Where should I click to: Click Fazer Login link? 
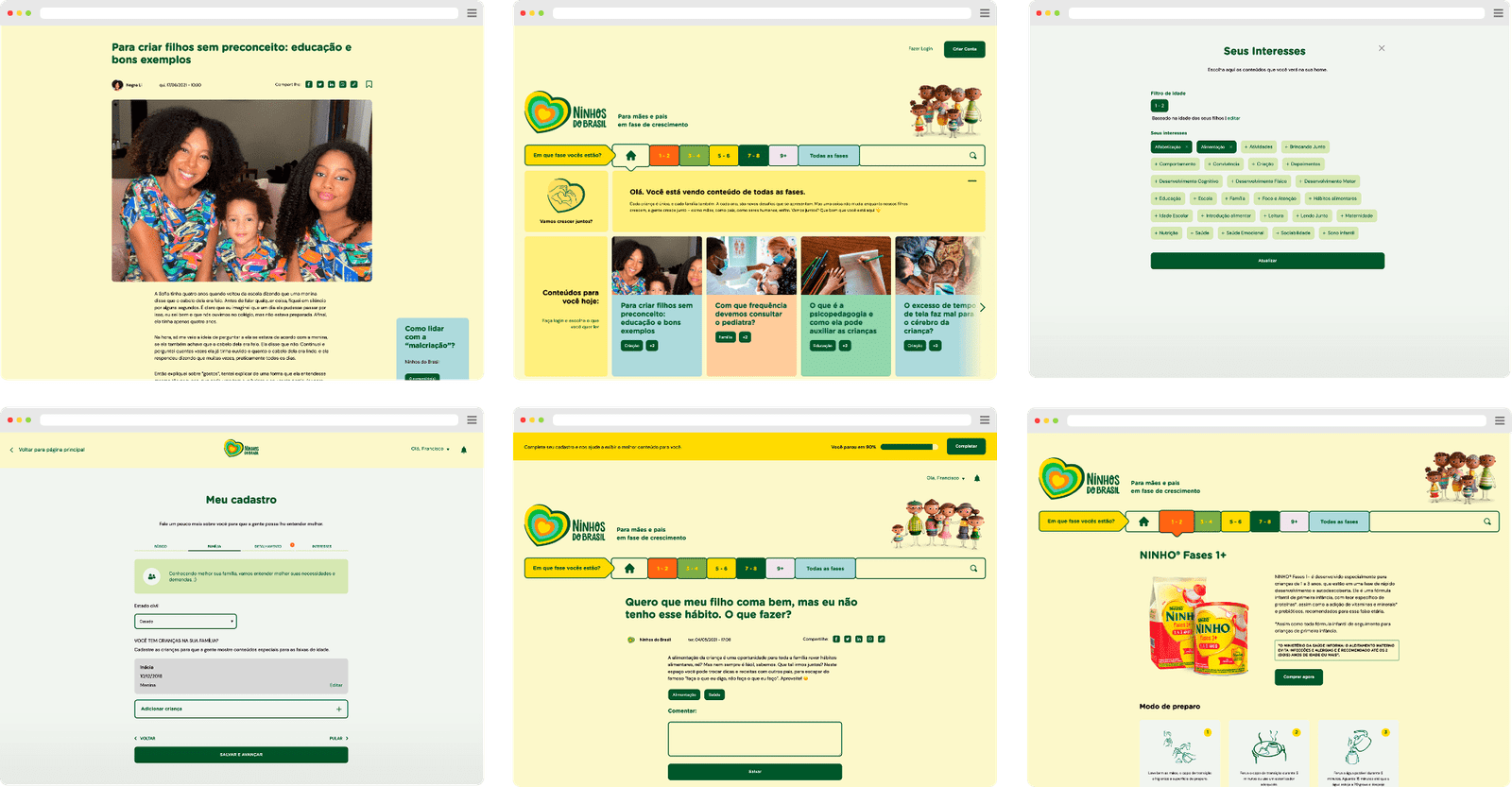click(920, 49)
